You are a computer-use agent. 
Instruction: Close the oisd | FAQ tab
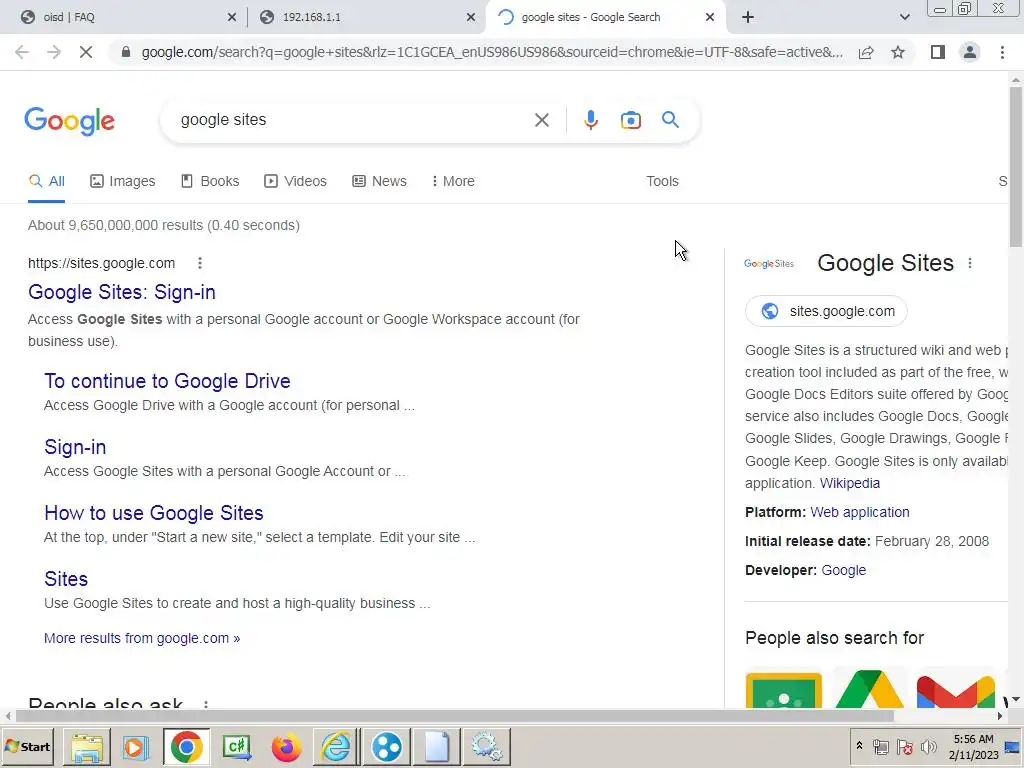point(232,18)
